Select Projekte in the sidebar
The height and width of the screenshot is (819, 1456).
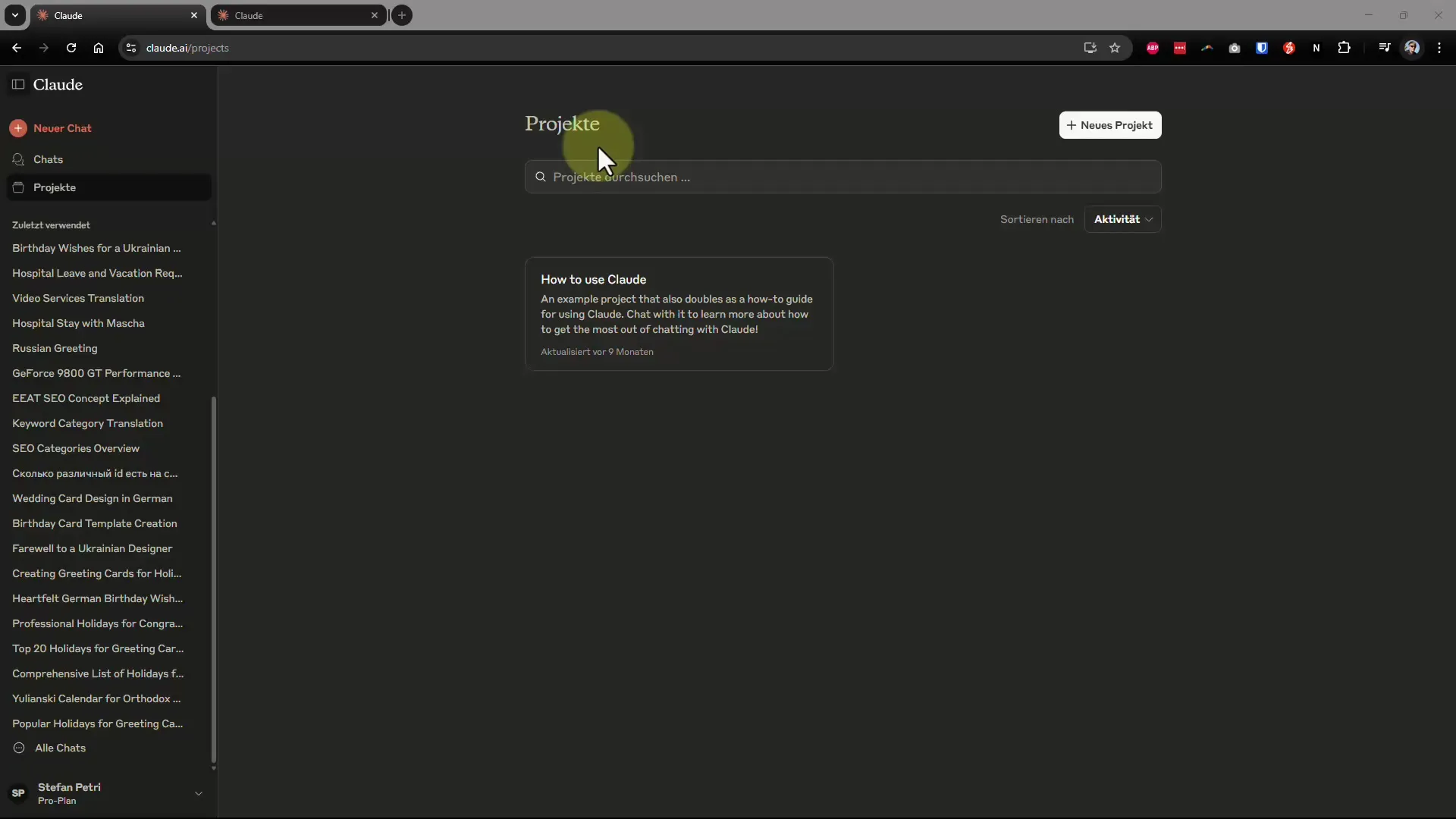[108, 187]
